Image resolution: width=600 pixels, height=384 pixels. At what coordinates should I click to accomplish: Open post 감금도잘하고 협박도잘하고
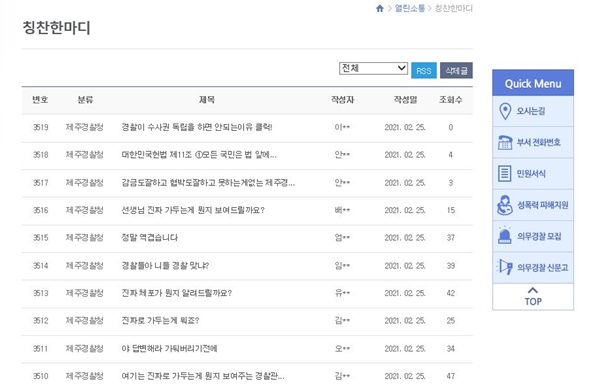tap(208, 183)
